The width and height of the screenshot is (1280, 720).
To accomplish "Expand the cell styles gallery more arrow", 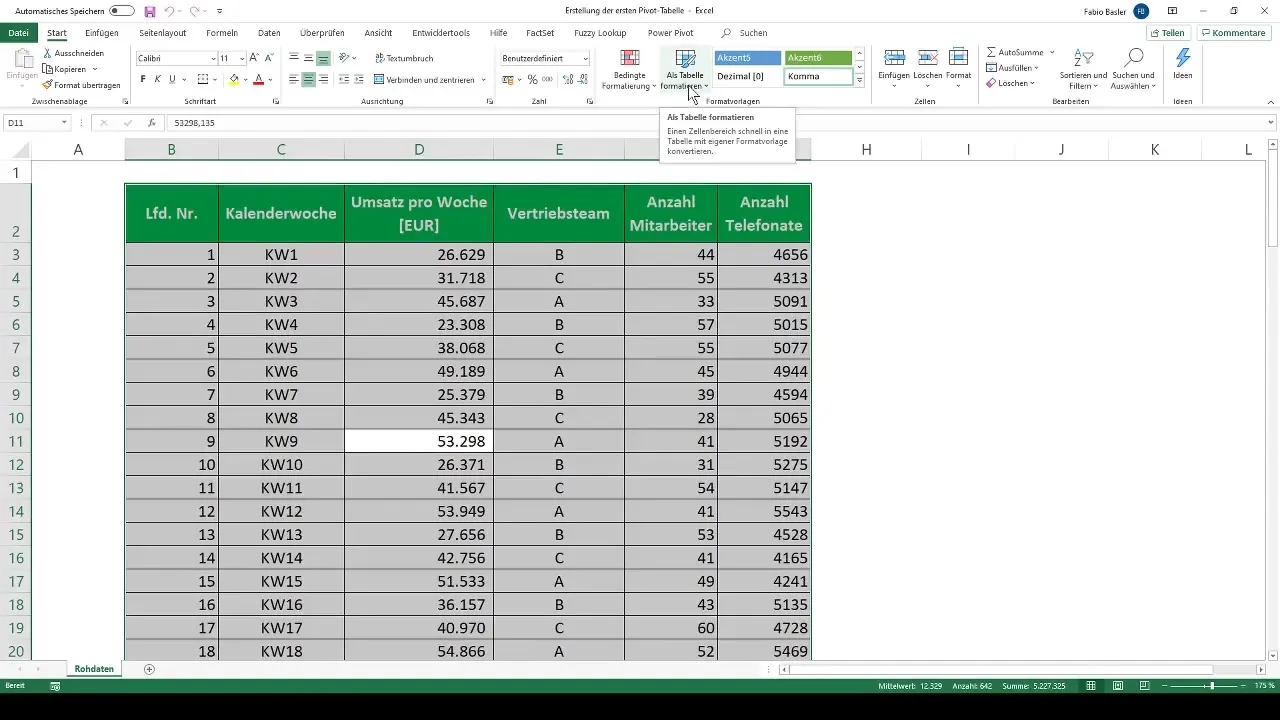I will (859, 80).
